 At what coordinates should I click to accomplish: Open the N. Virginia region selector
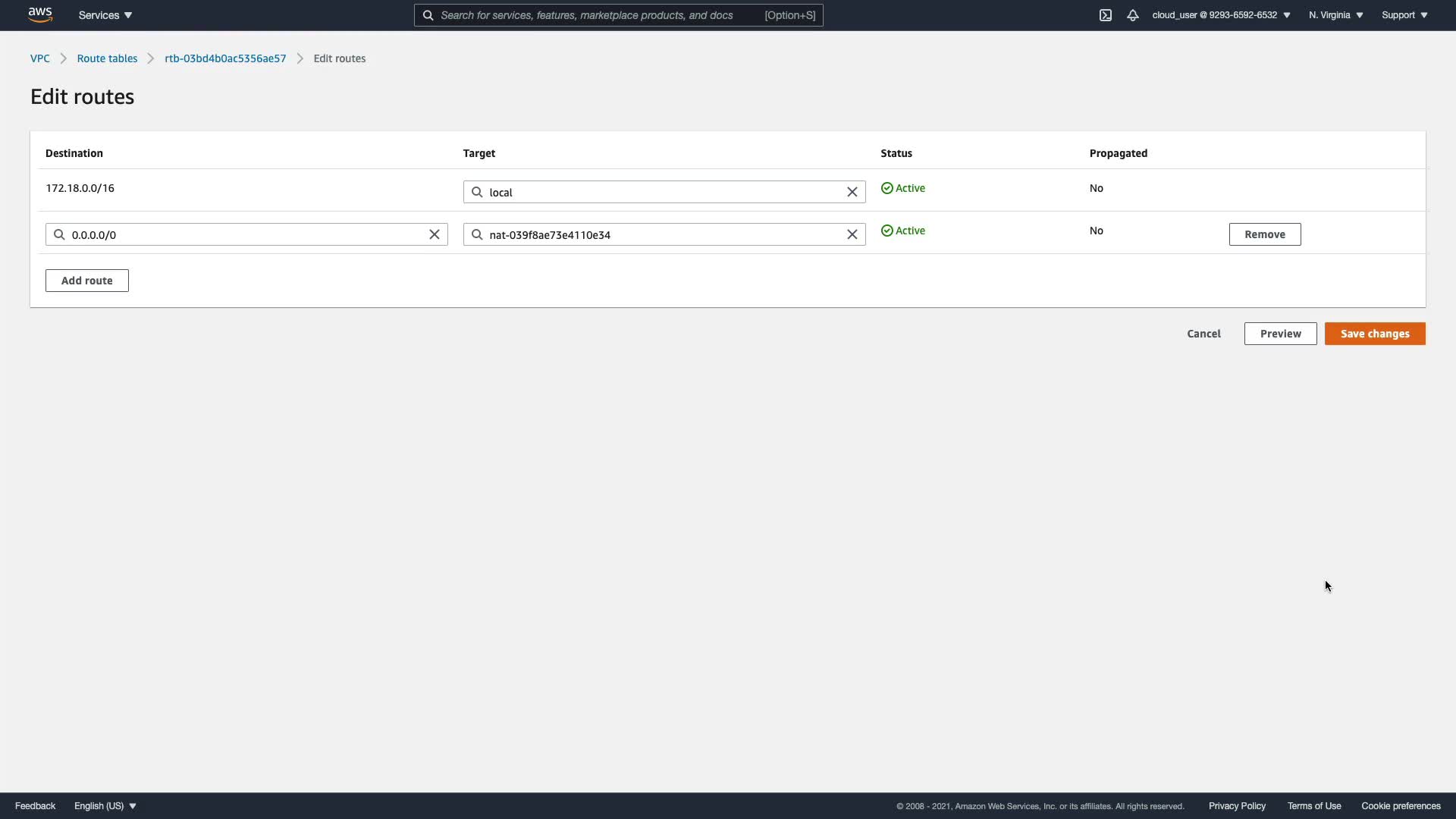[1335, 15]
